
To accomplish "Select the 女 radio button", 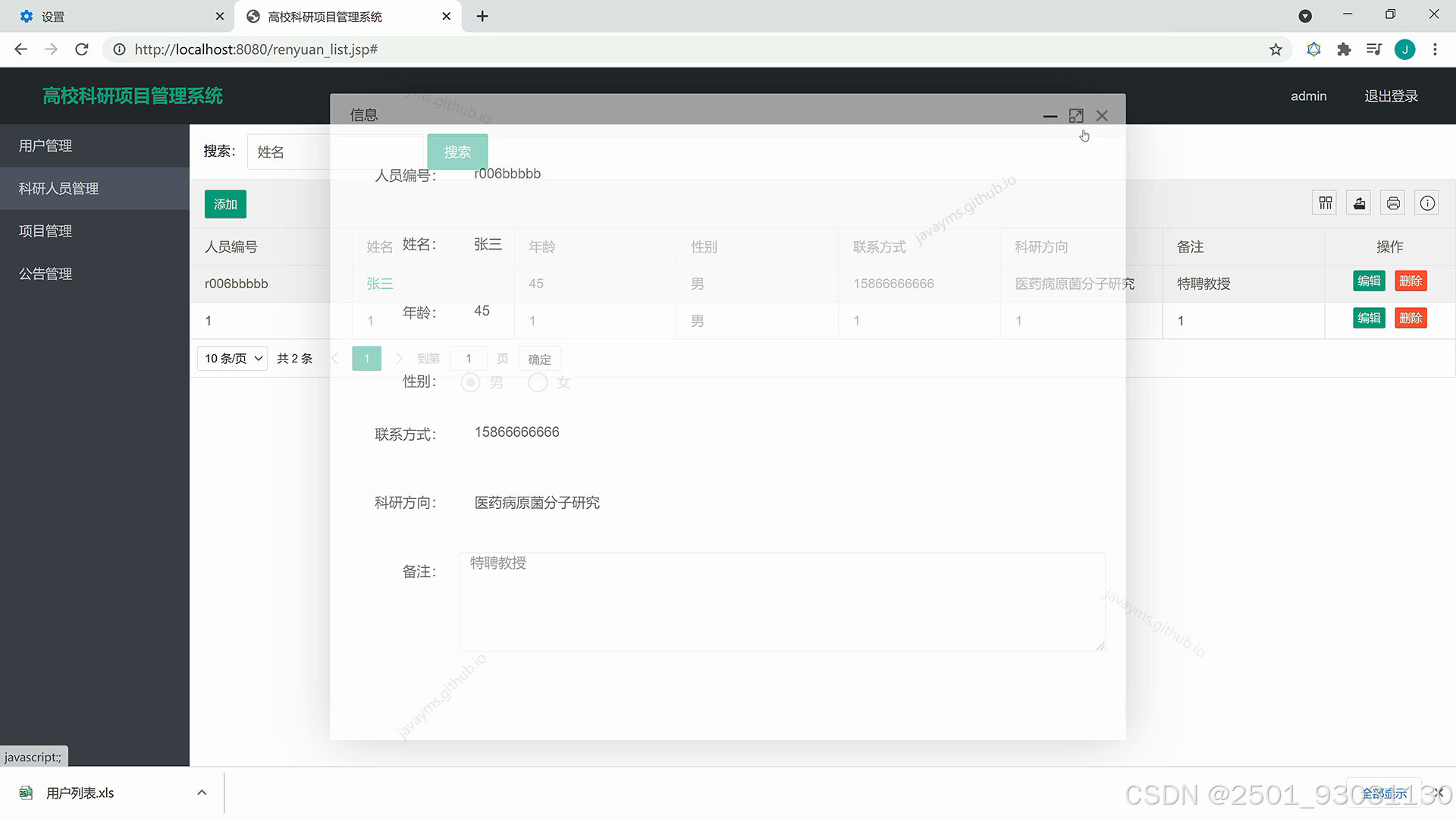I will point(538,382).
